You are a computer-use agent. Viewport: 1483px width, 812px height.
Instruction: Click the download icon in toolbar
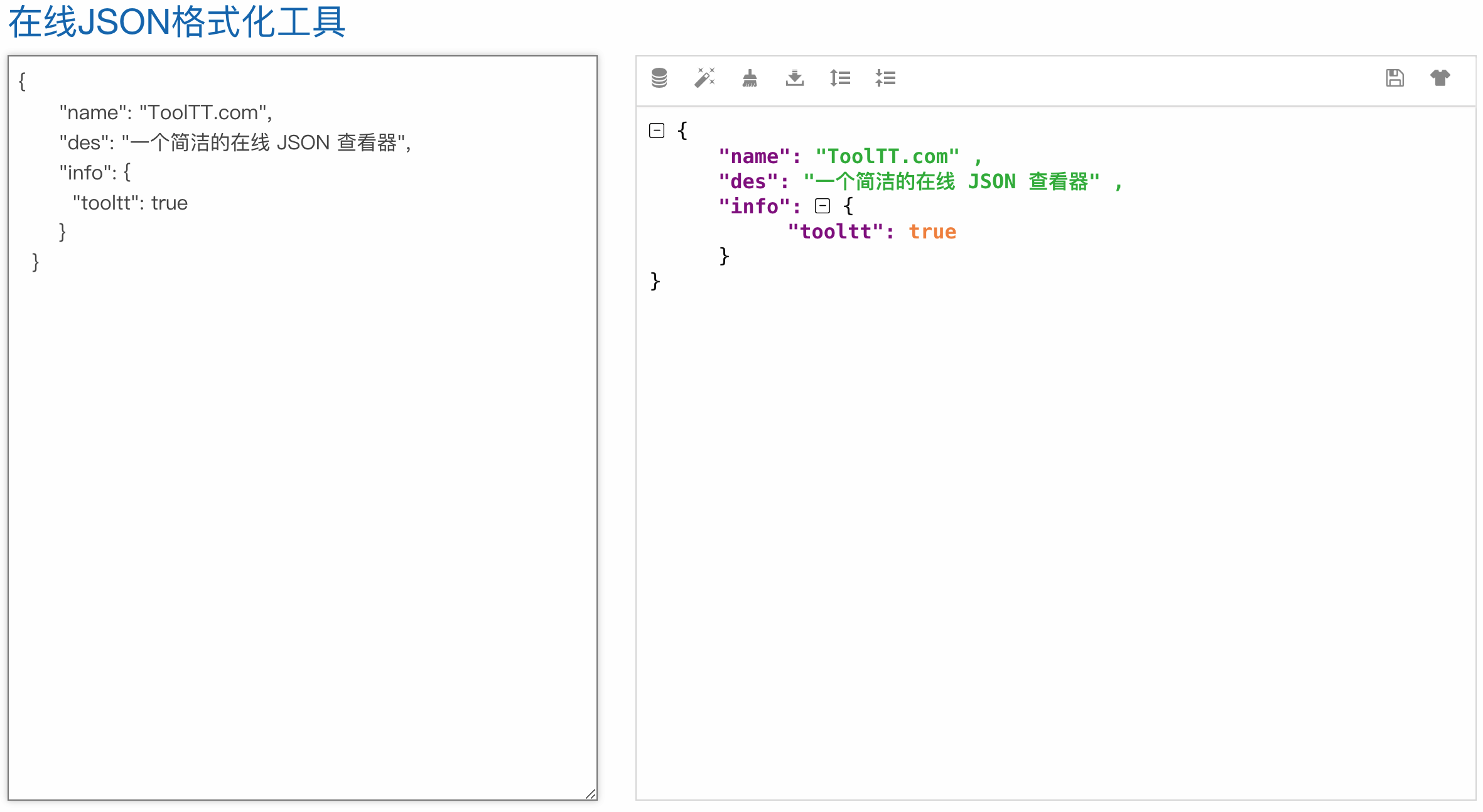pyautogui.click(x=795, y=78)
